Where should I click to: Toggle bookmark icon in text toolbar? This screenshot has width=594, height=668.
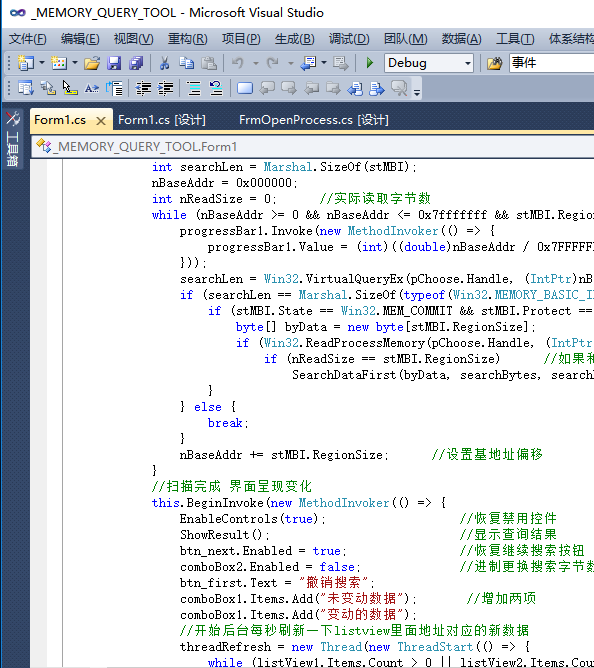click(245, 88)
